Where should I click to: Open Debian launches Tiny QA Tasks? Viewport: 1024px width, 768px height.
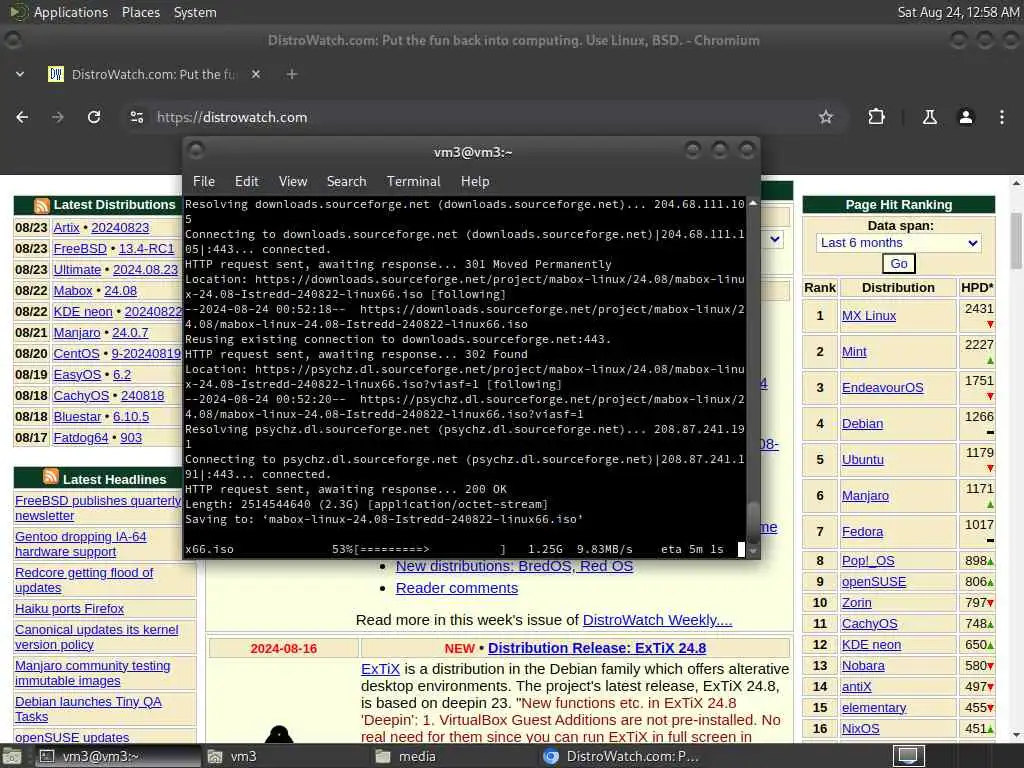click(x=88, y=709)
